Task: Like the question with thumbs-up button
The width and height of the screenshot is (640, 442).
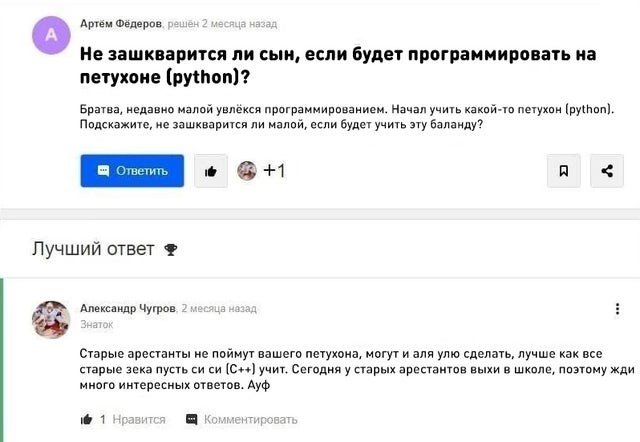Action: point(210,171)
